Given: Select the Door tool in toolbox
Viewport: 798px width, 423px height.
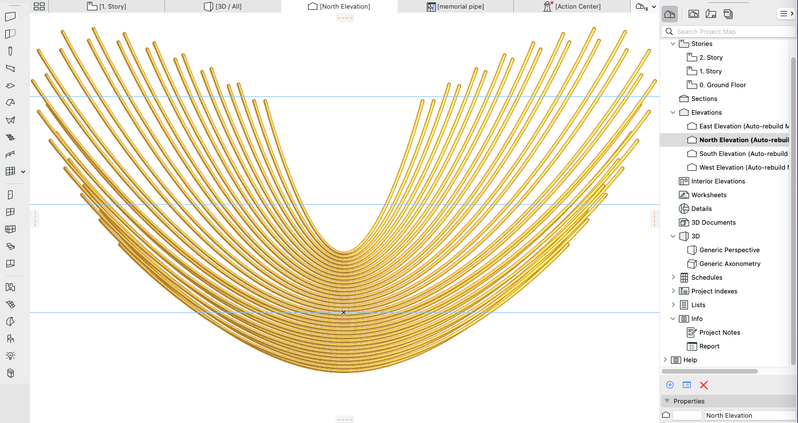Looking at the screenshot, I should tap(10, 195).
